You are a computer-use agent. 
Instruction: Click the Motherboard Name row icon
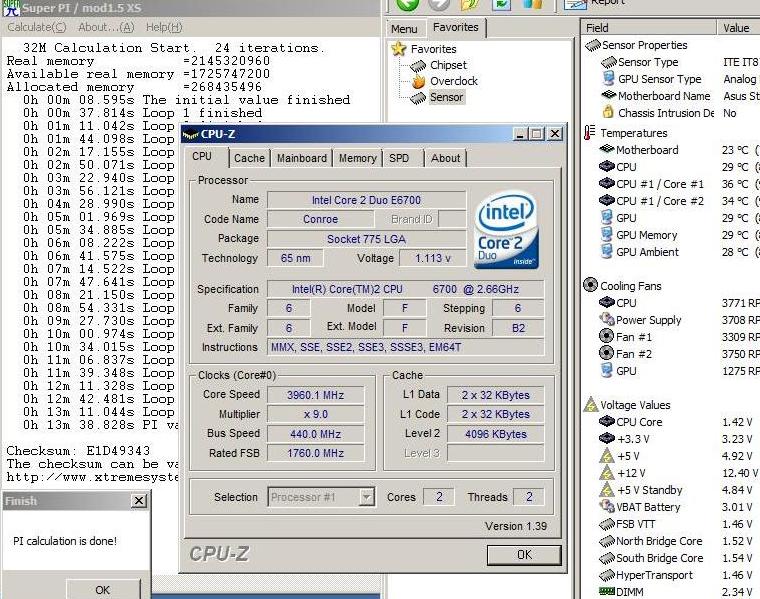(608, 95)
